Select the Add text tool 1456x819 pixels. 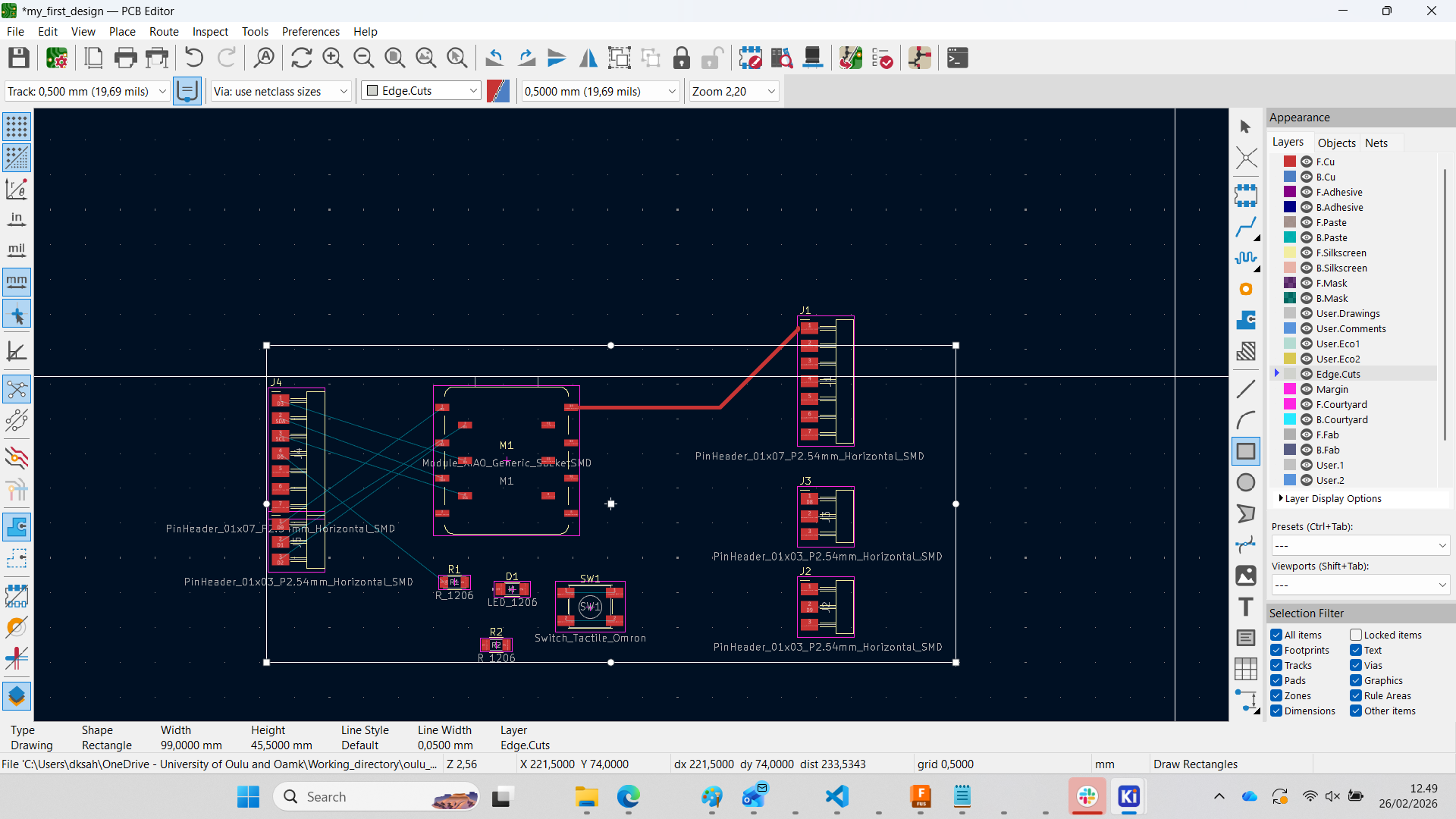(1245, 607)
